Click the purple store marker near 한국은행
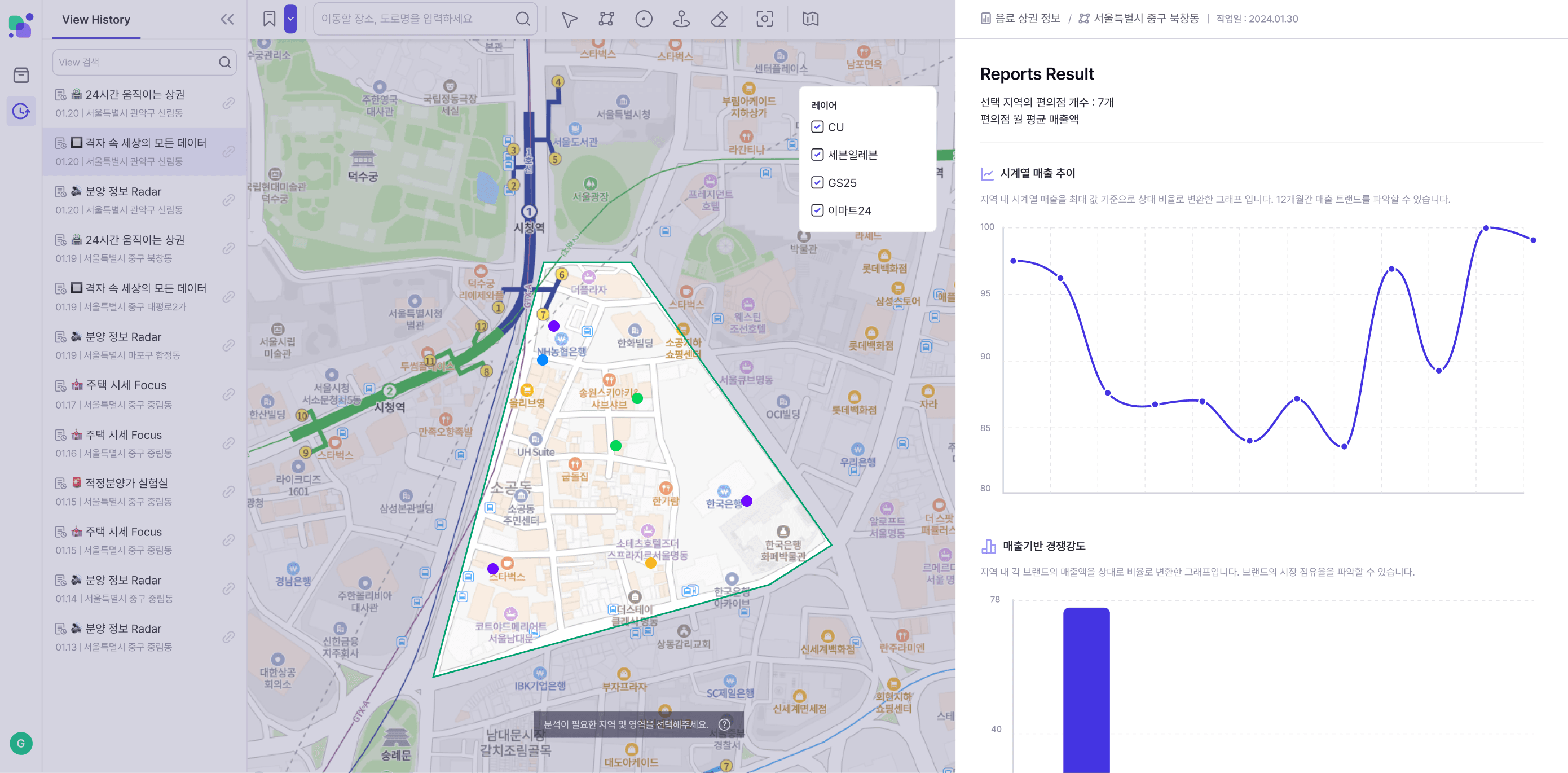1568x773 pixels. 747,500
